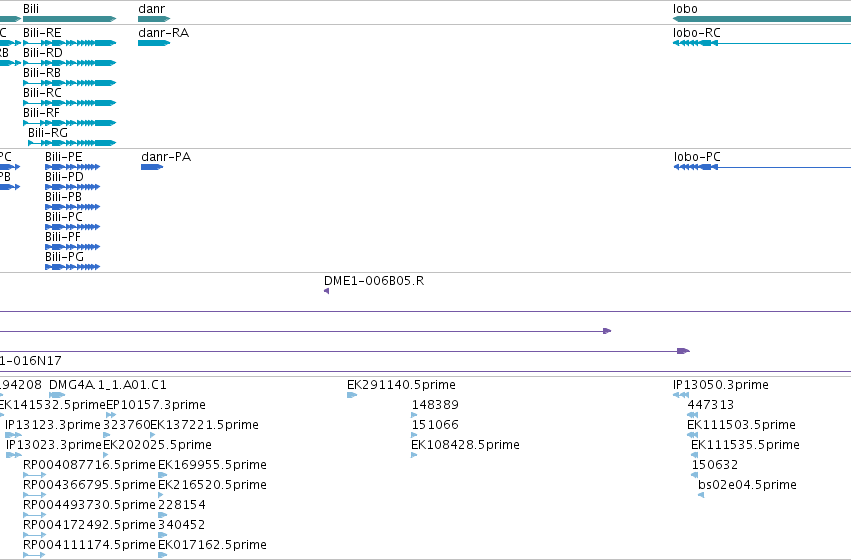Viewport: 851px width, 560px height.
Task: Open the Bili-PG protein feature
Action: tap(73, 267)
